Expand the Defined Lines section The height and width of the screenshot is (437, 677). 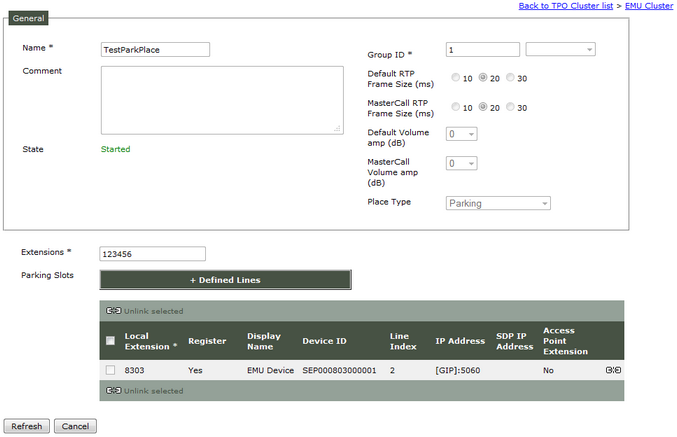225,280
